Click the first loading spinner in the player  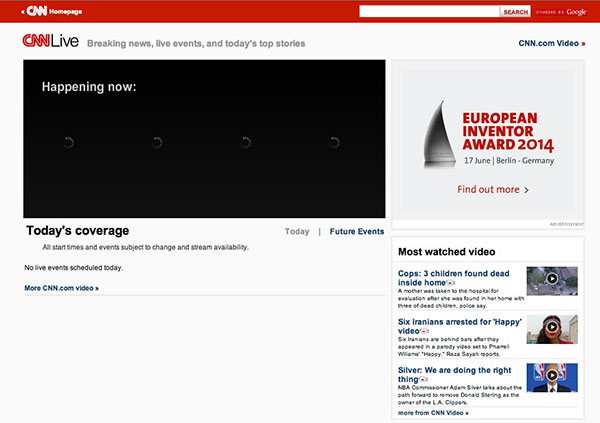68,142
